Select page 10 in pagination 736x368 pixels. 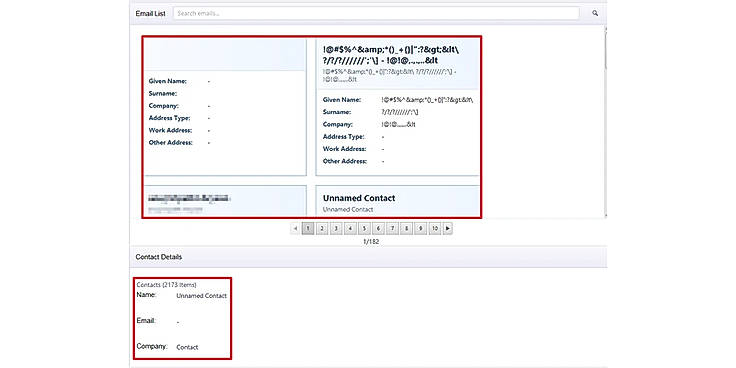(x=435, y=229)
